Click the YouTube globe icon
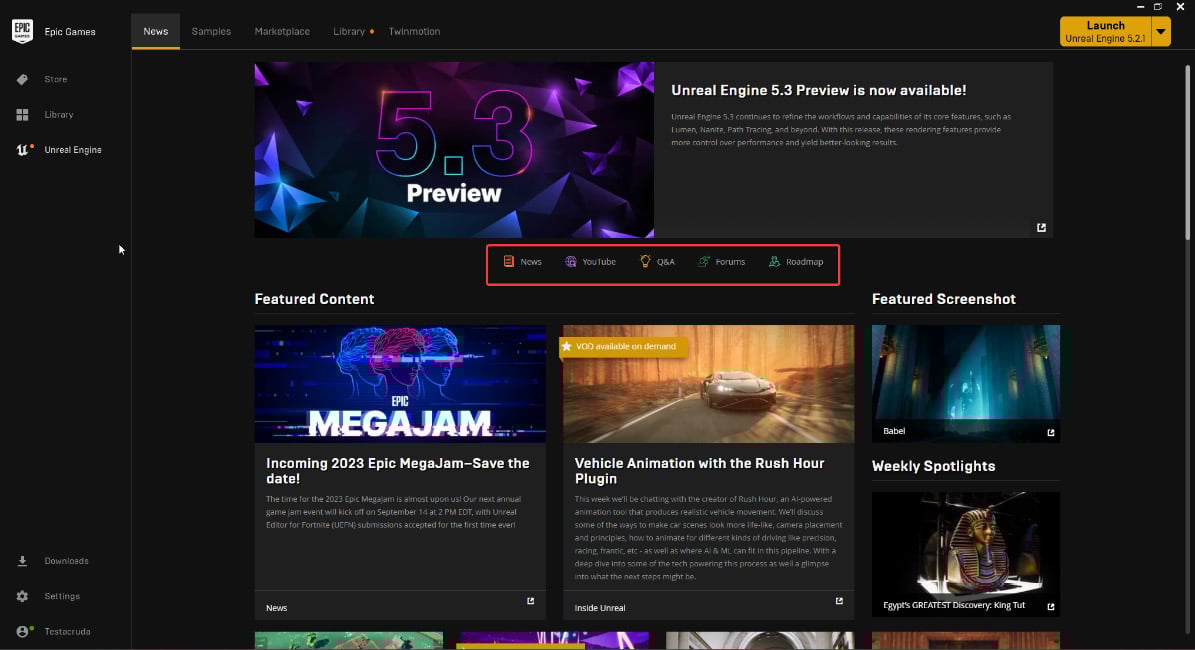This screenshot has width=1195, height=650. click(570, 261)
